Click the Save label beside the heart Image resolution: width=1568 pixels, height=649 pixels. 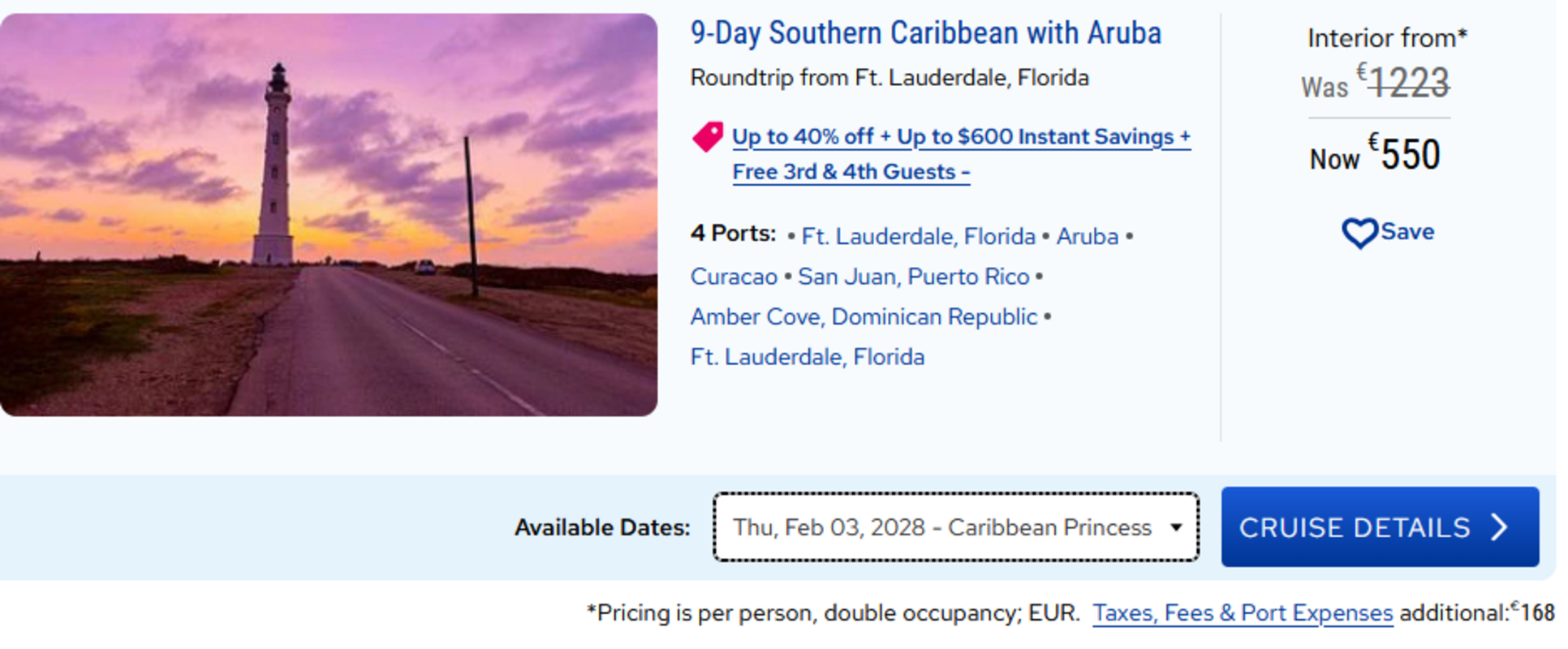click(x=1407, y=232)
